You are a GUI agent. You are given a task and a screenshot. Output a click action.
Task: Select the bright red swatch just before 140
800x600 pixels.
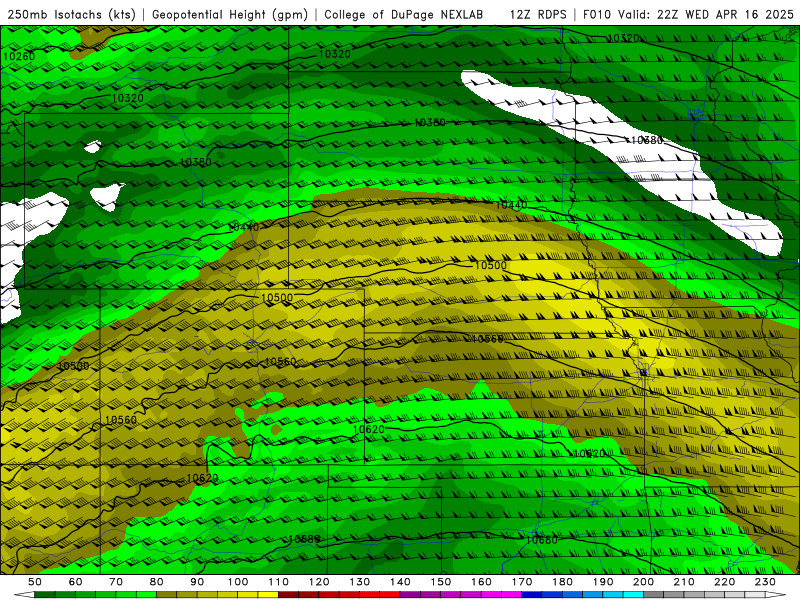pyautogui.click(x=390, y=595)
